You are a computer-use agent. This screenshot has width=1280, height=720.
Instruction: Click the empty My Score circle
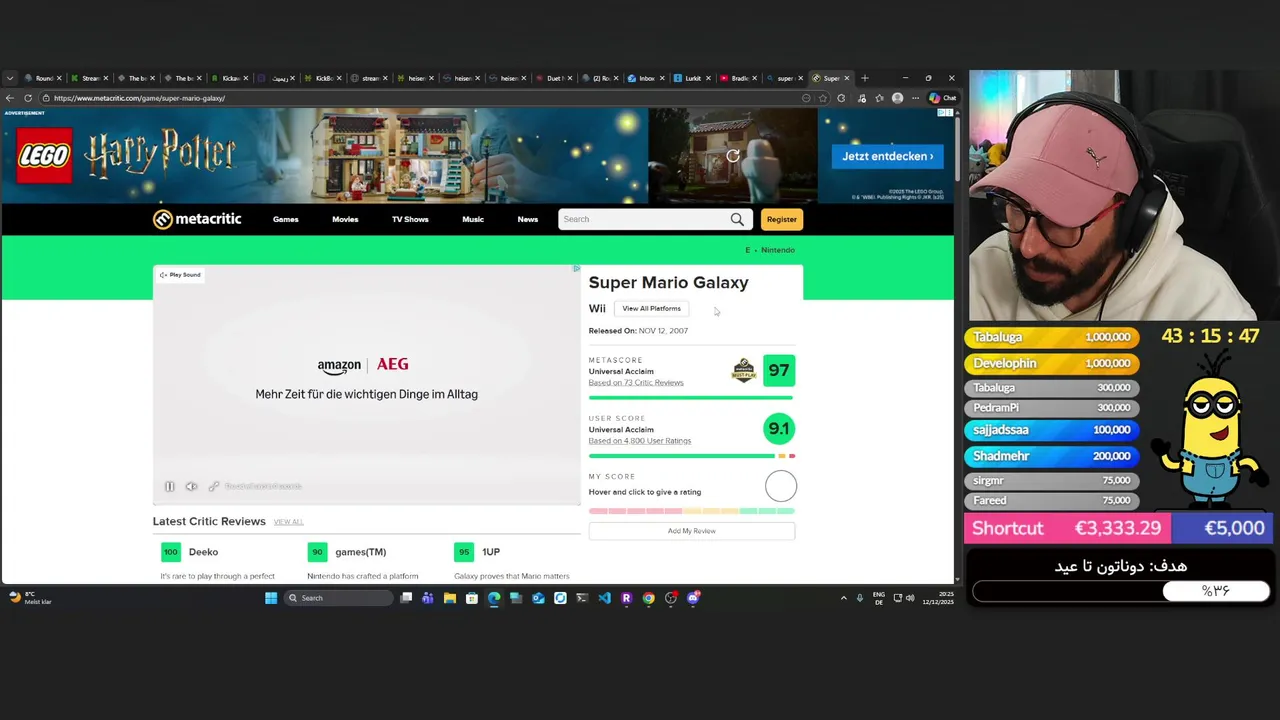point(781,486)
